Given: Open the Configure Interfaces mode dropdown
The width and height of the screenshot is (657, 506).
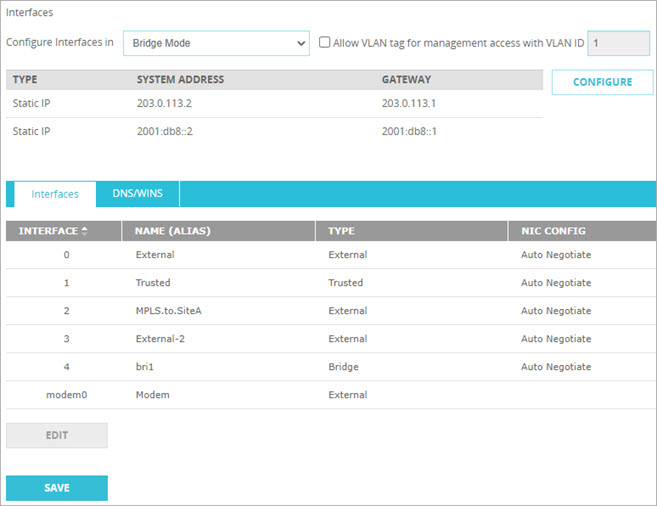Looking at the screenshot, I should pos(216,43).
